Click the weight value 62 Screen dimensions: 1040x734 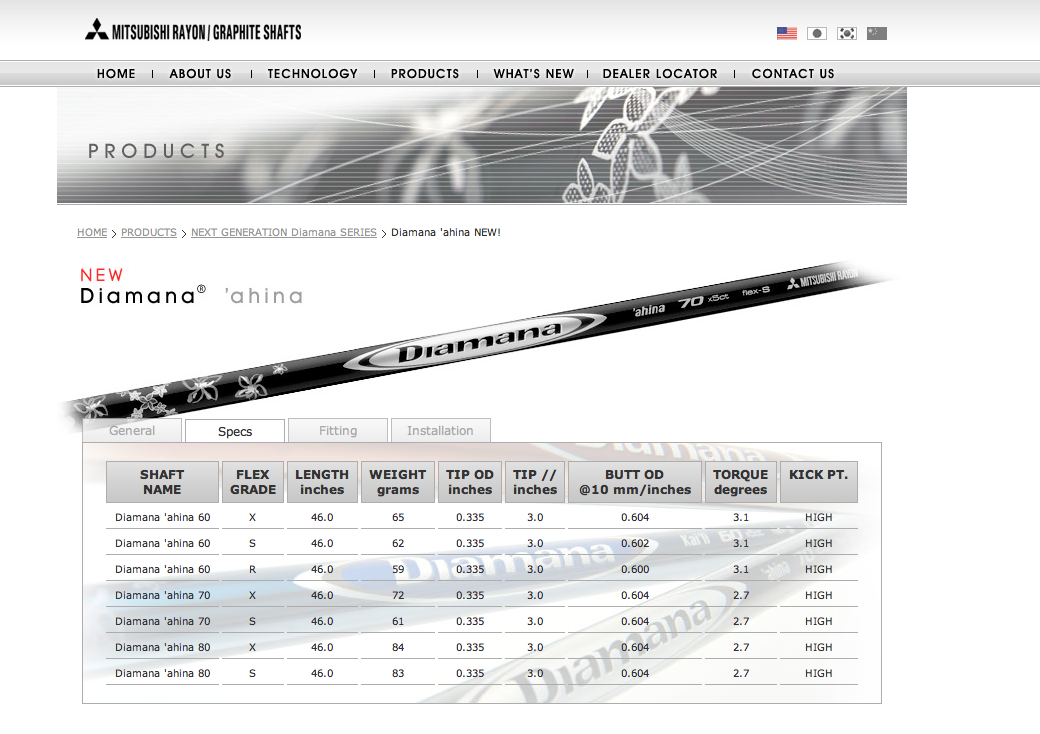398,543
